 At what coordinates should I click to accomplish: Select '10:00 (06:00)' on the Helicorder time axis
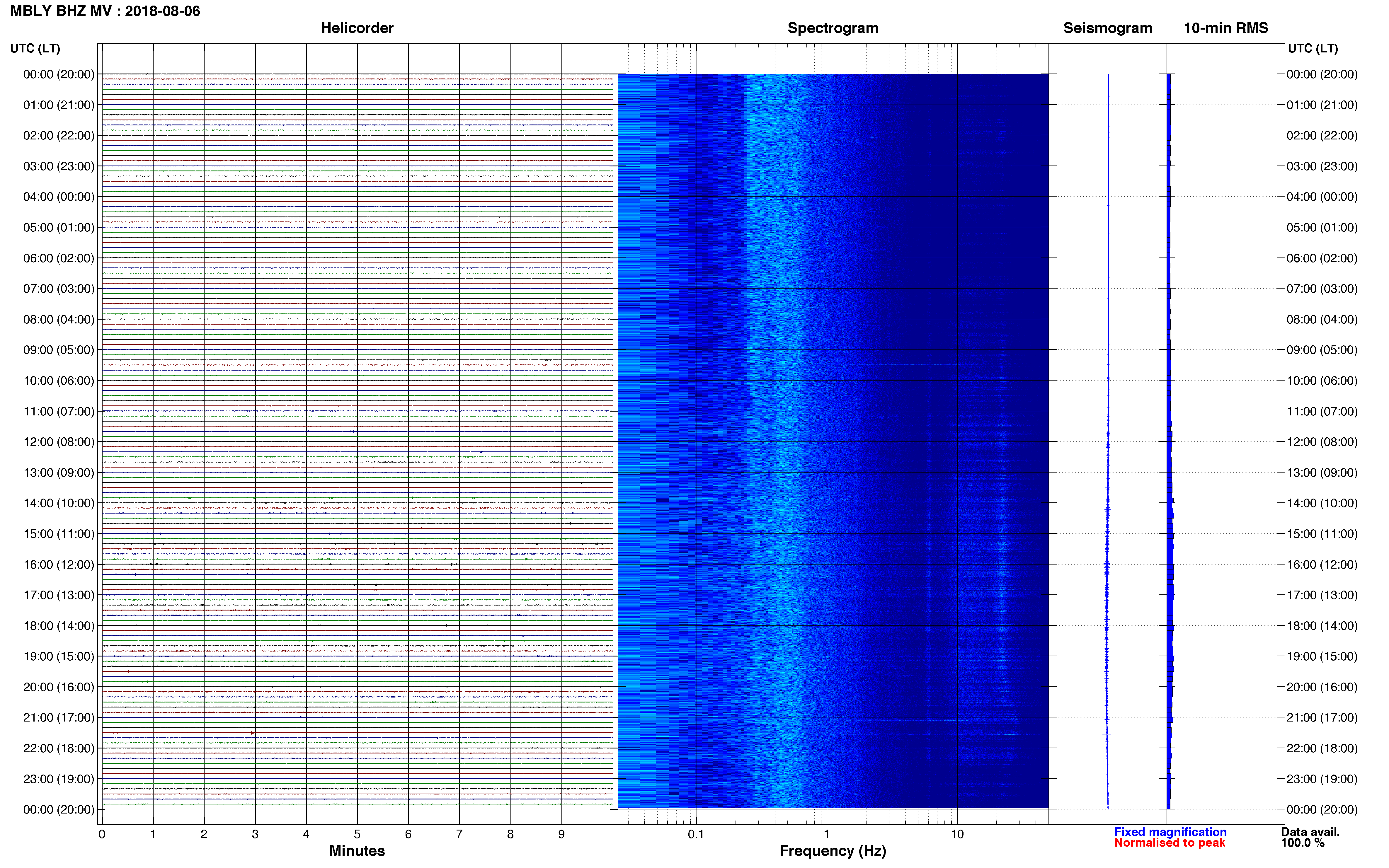[x=59, y=381]
